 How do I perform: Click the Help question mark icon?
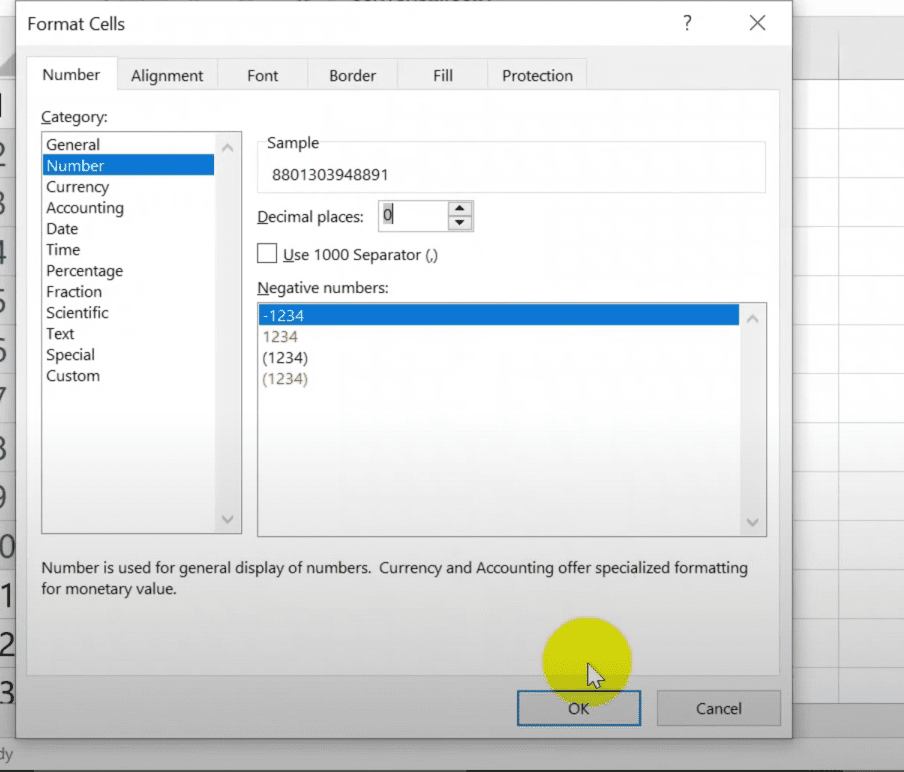[x=687, y=24]
